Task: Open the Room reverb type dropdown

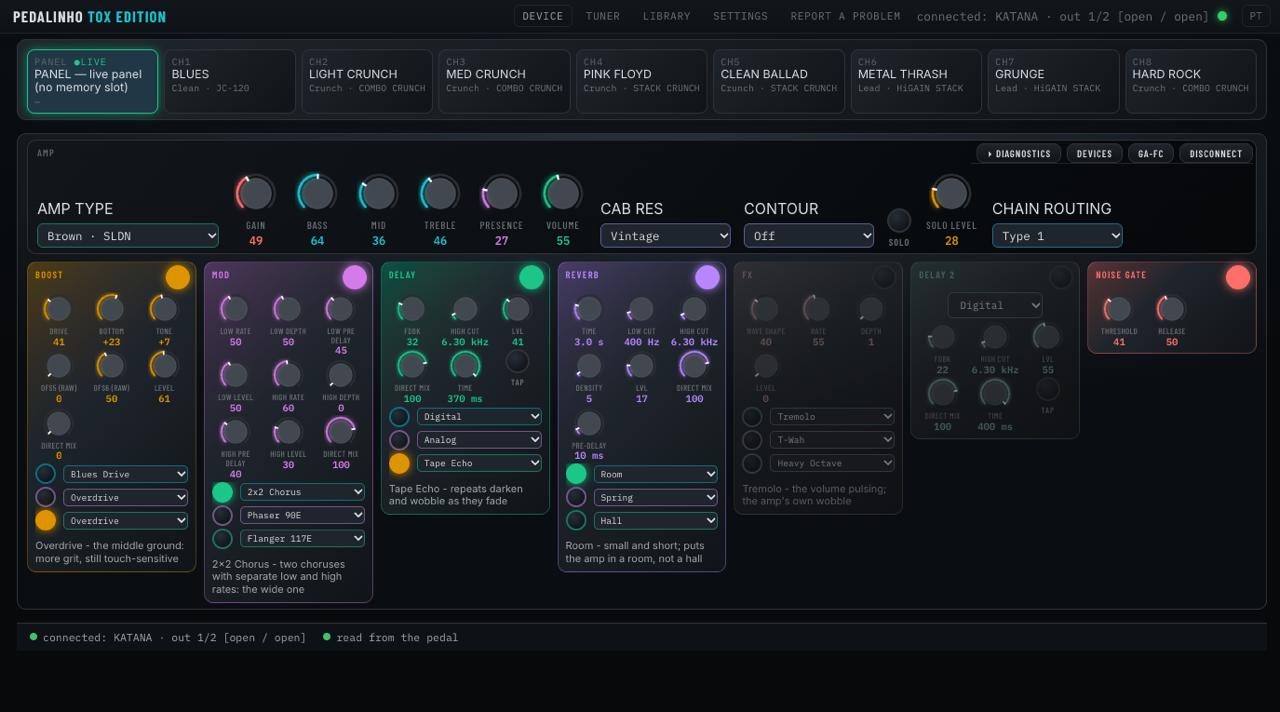Action: click(656, 474)
